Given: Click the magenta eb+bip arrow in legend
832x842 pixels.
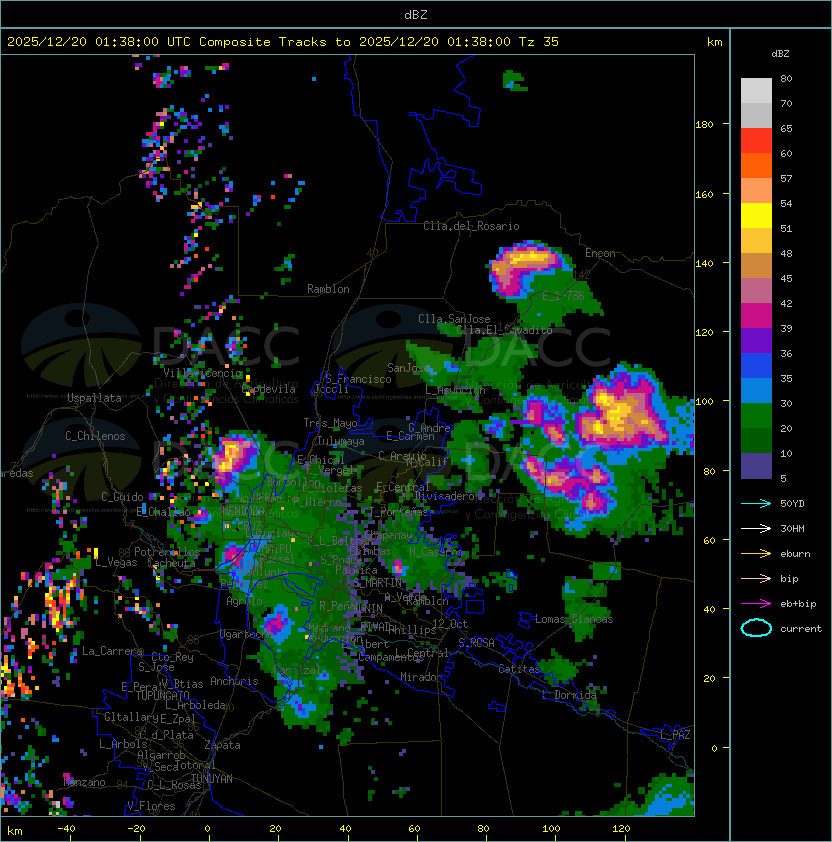Looking at the screenshot, I should [x=756, y=604].
